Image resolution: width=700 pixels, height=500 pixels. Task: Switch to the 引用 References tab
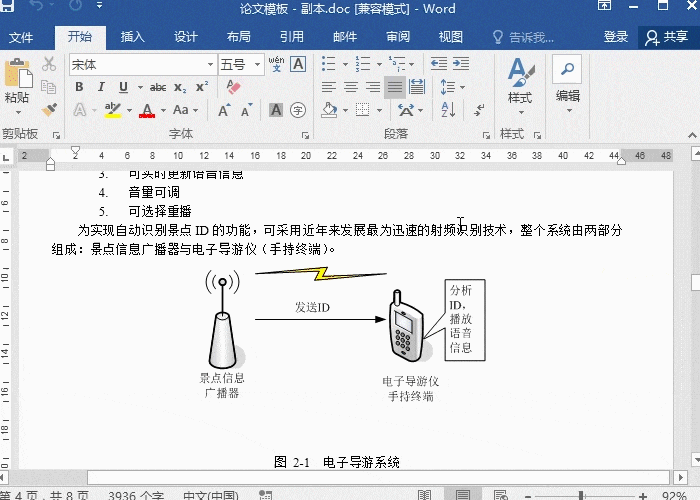[292, 37]
